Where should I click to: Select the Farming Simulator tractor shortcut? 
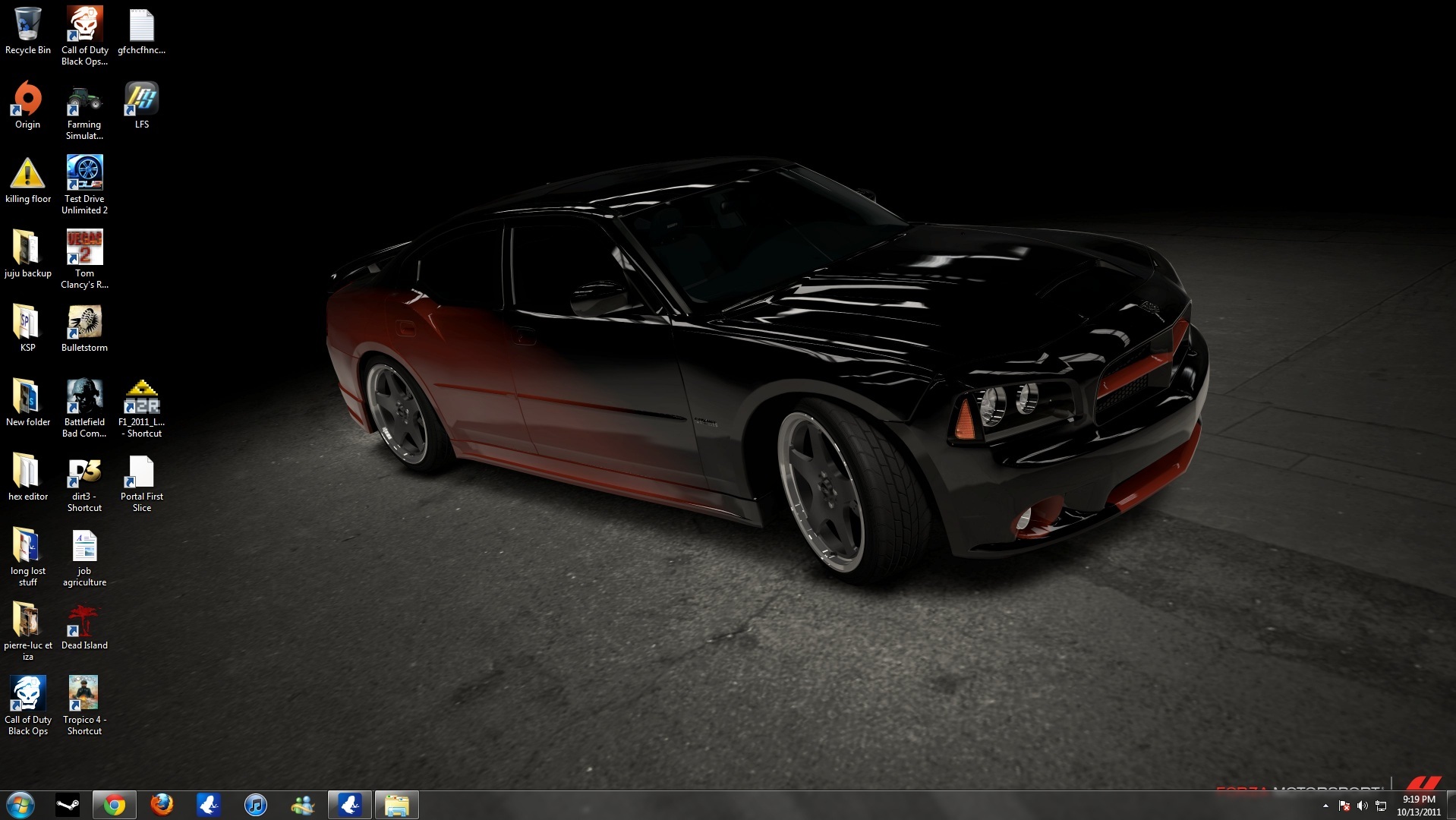pos(84,111)
